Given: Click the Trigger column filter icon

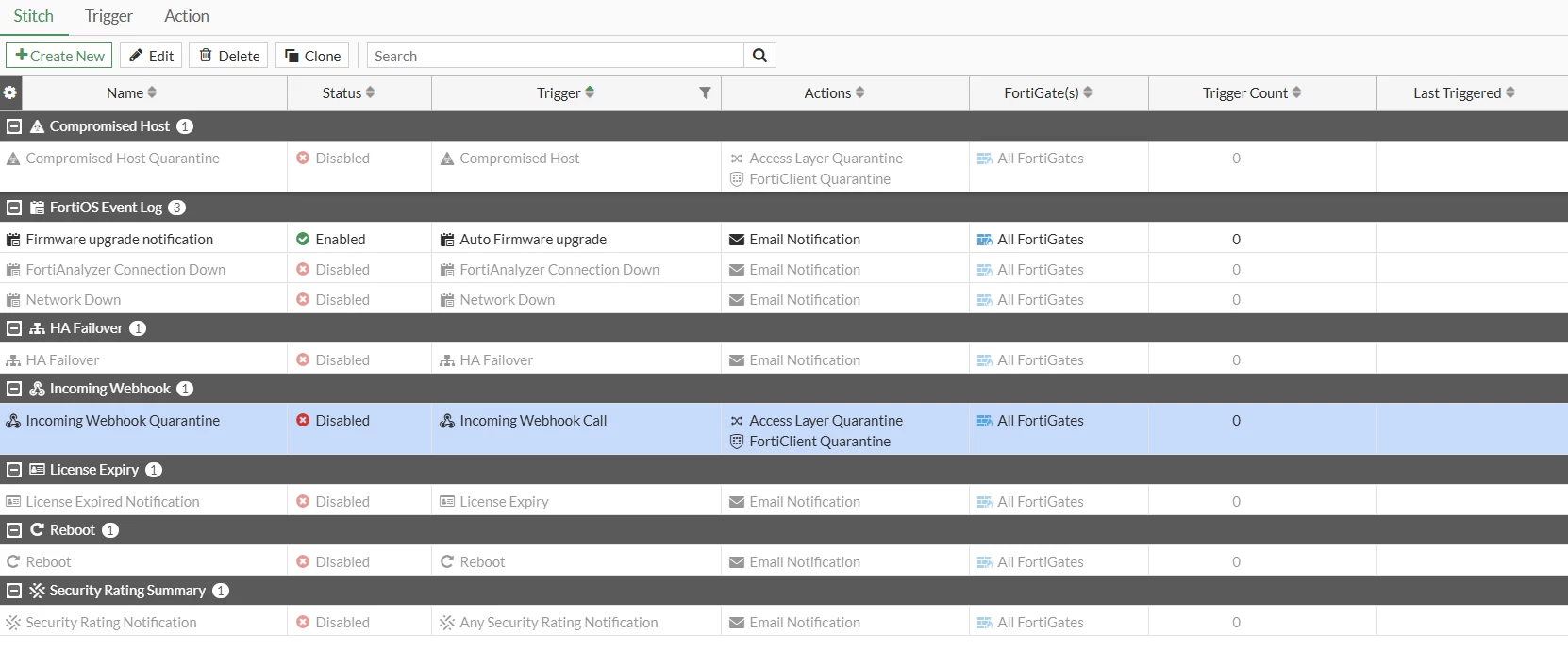Looking at the screenshot, I should point(705,92).
